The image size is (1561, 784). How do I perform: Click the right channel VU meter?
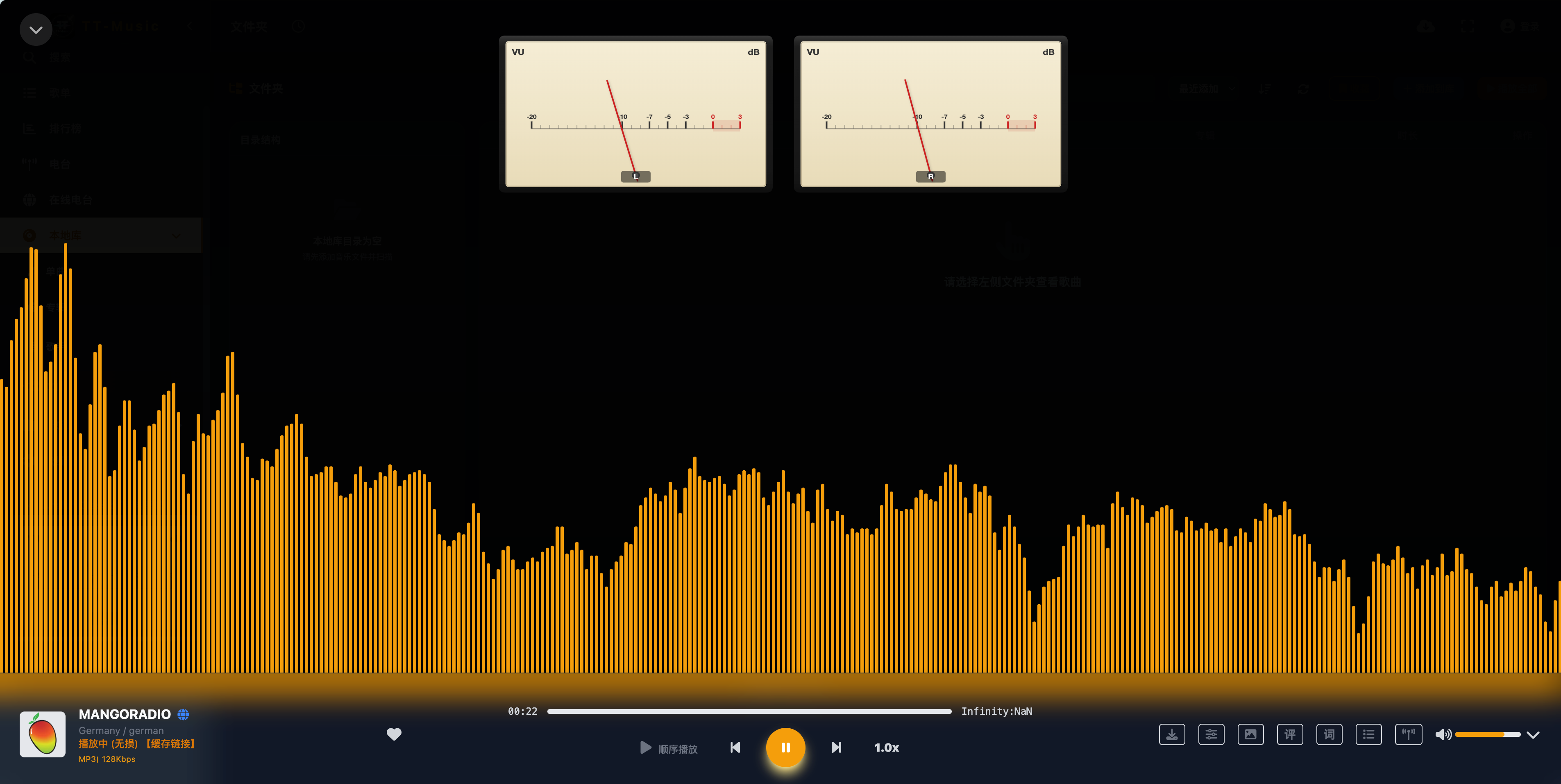click(x=931, y=114)
